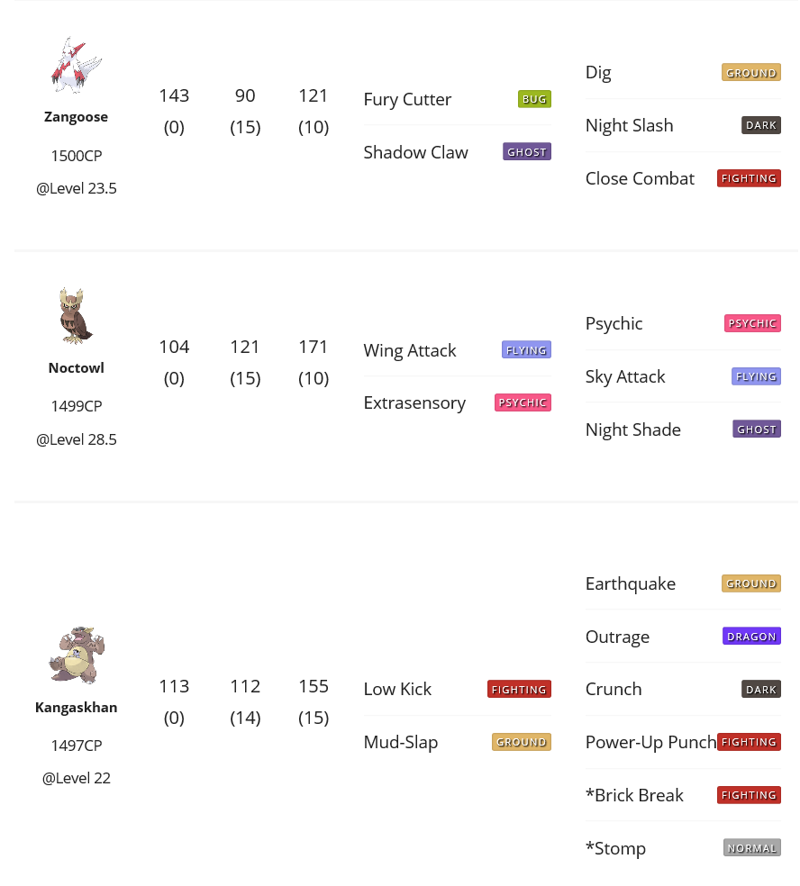Click the Zangoose sprite image
The height and width of the screenshot is (886, 800).
(x=76, y=66)
